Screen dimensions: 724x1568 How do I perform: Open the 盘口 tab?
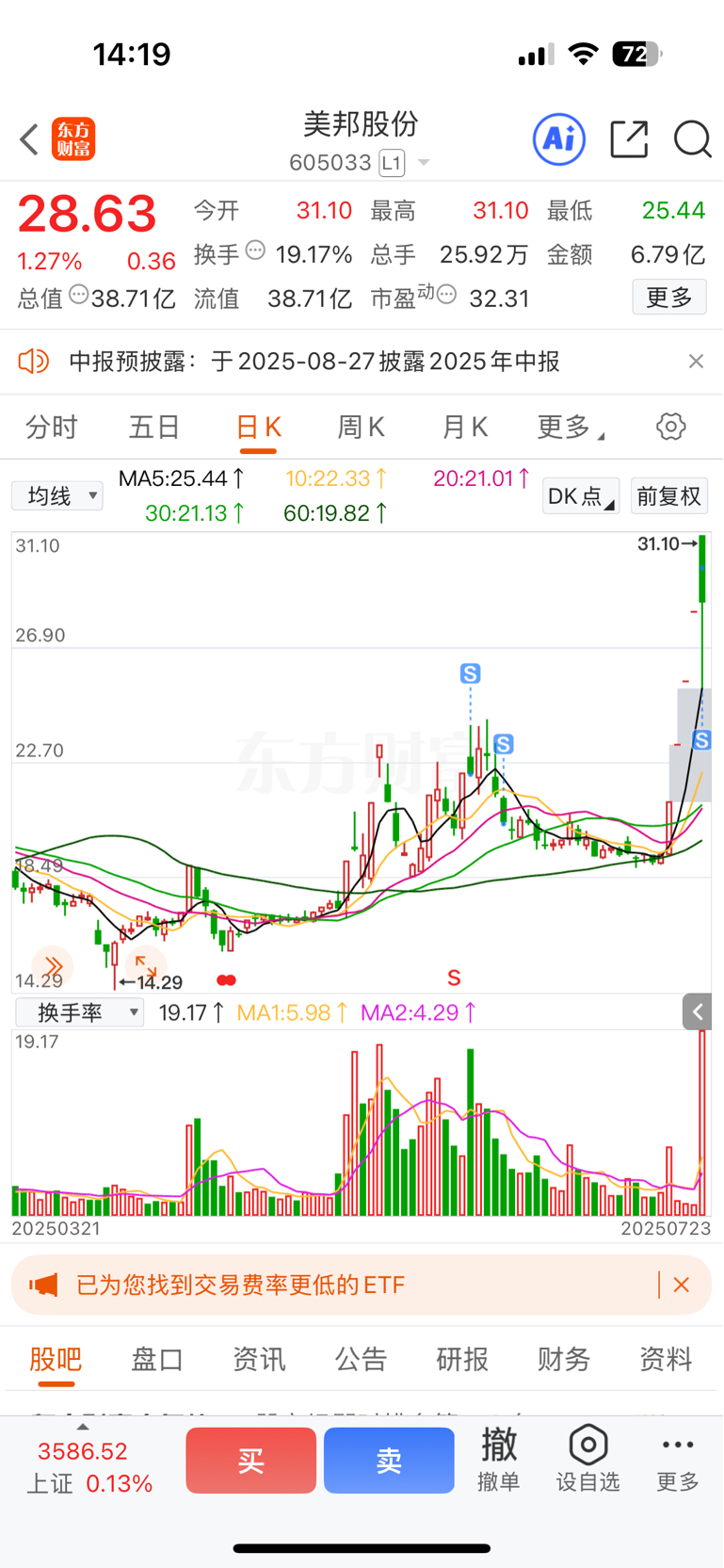(x=157, y=1359)
